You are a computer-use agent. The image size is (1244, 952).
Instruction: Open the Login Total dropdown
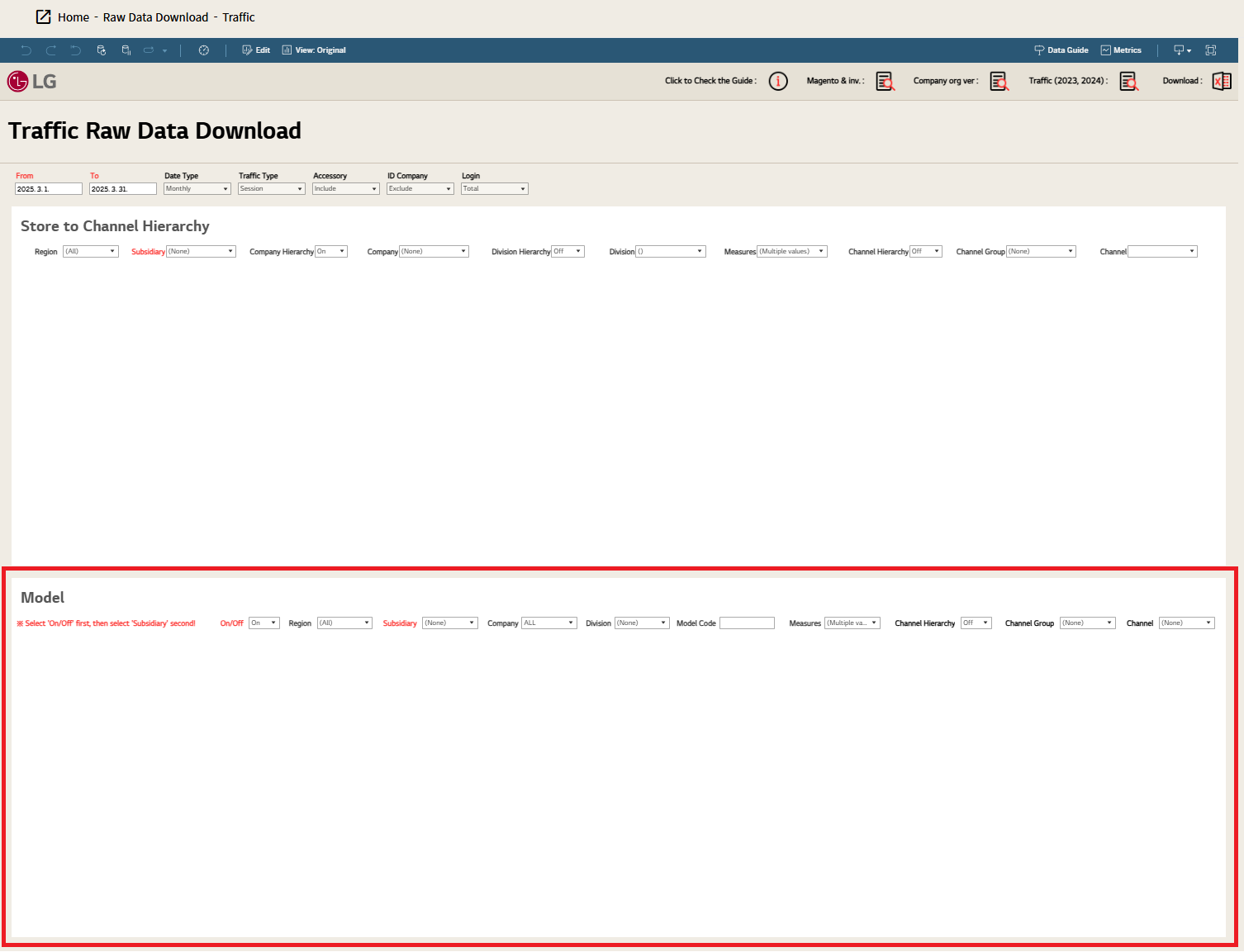494,189
